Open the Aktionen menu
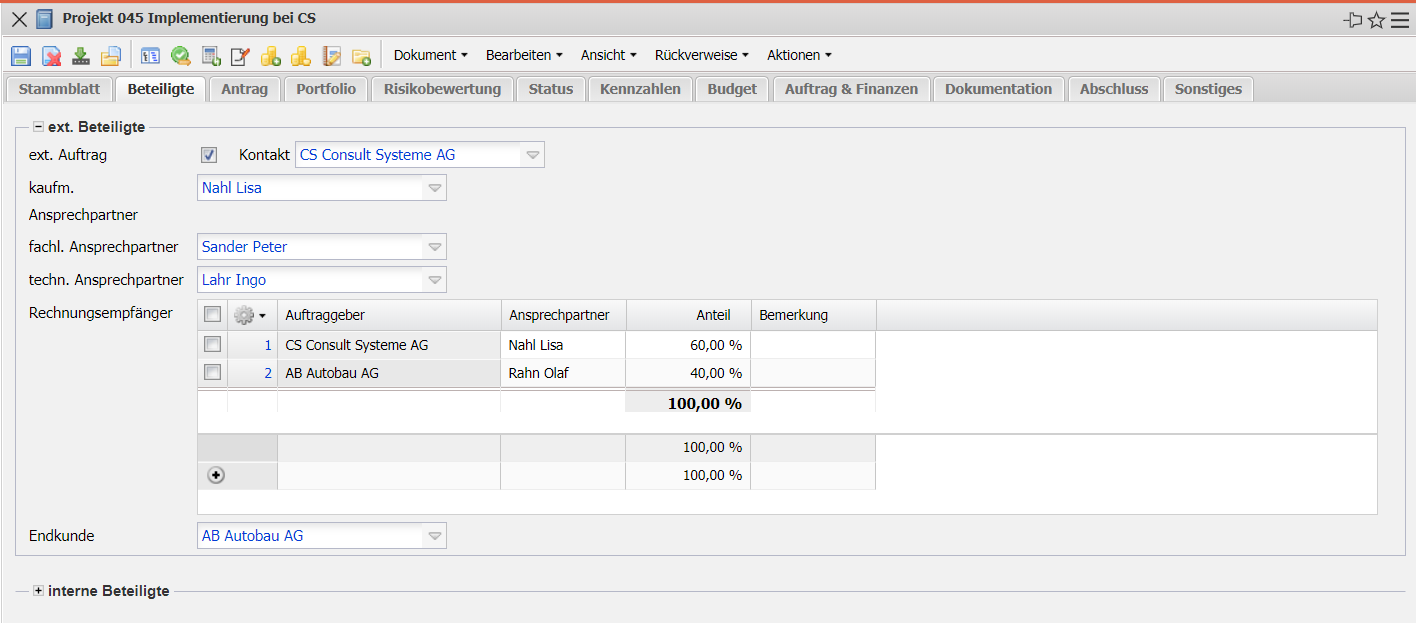The height and width of the screenshot is (623, 1416). (799, 55)
